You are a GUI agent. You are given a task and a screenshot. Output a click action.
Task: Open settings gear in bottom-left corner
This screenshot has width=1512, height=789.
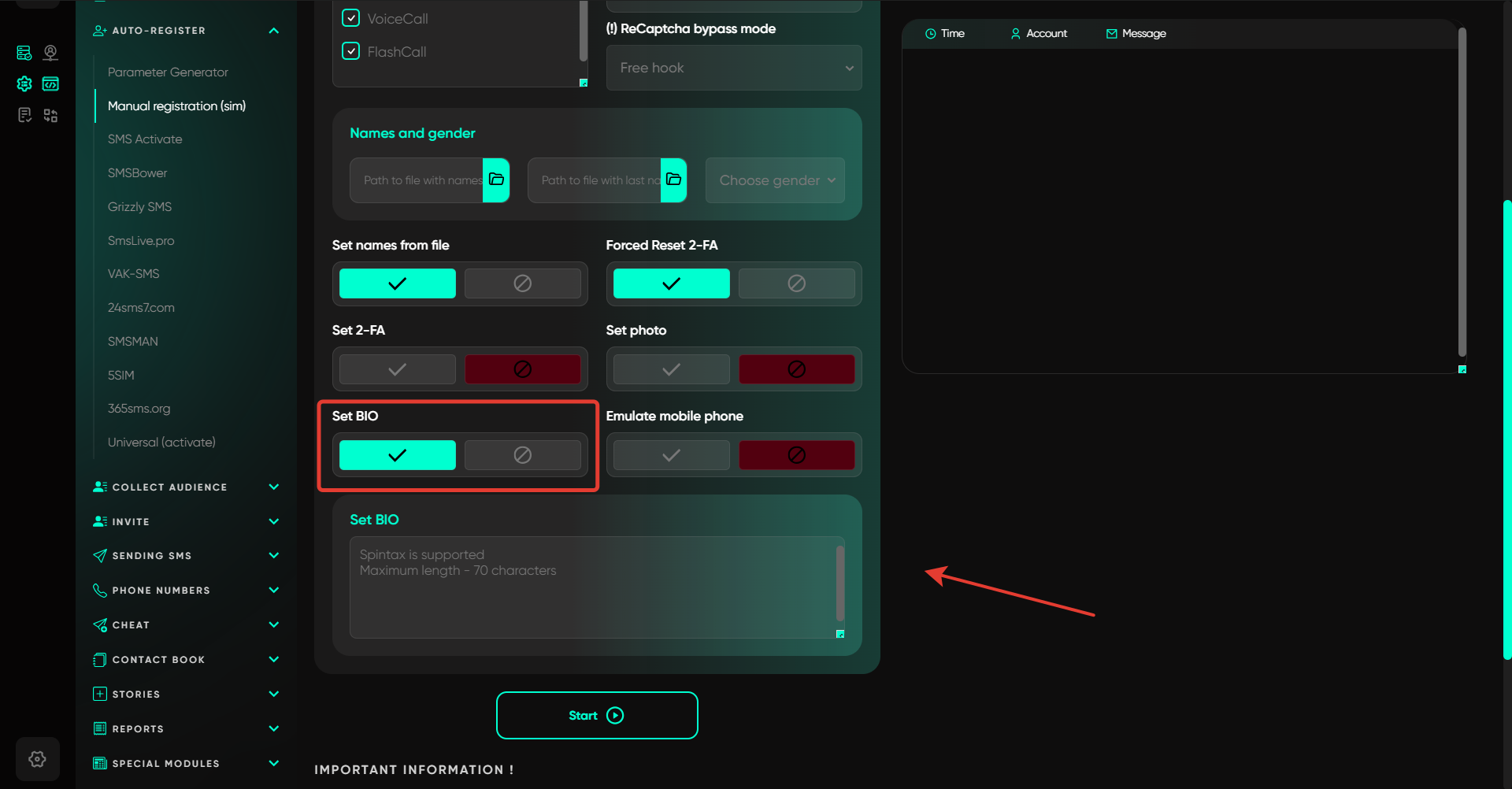pos(37,759)
